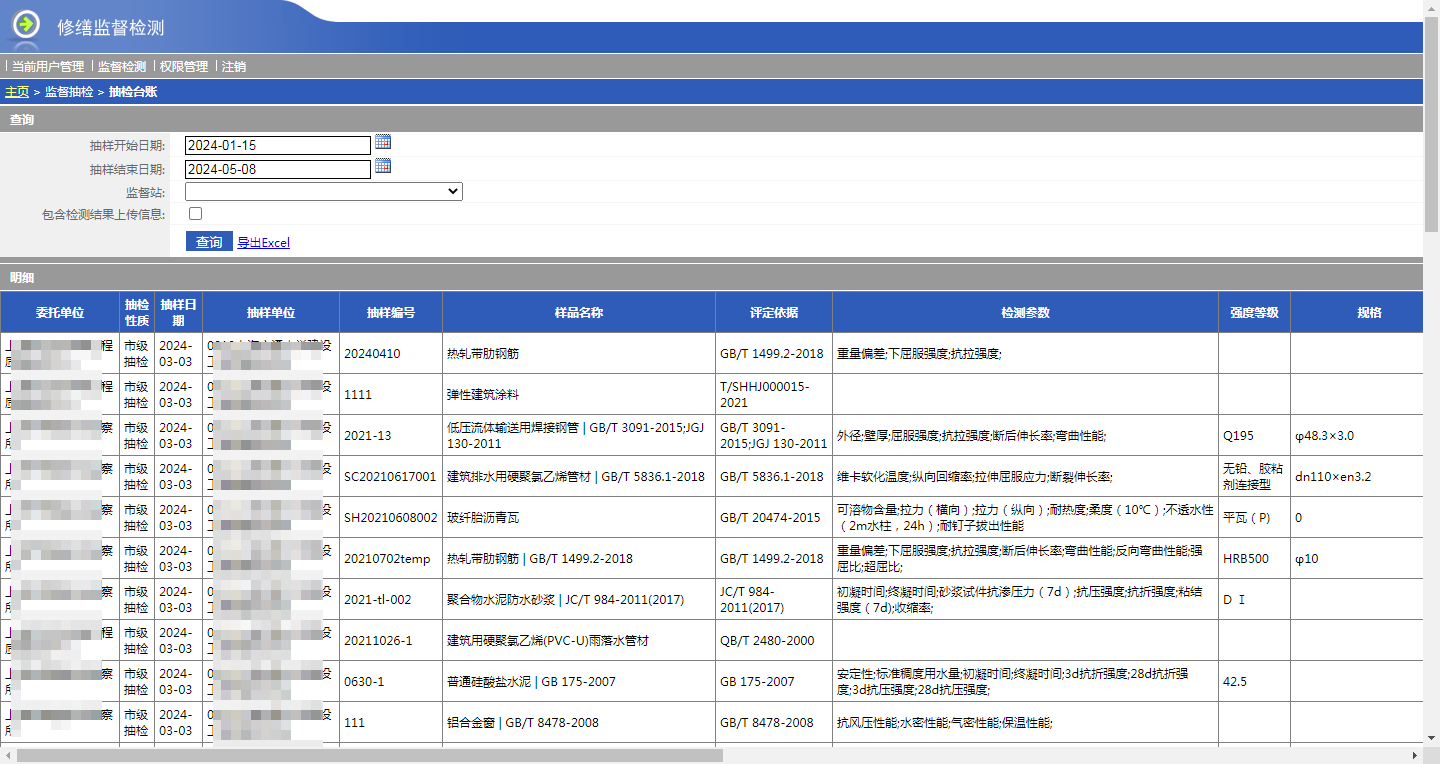The image size is (1440, 764).
Task: Click 抽检性质 column header
Action: [x=137, y=312]
